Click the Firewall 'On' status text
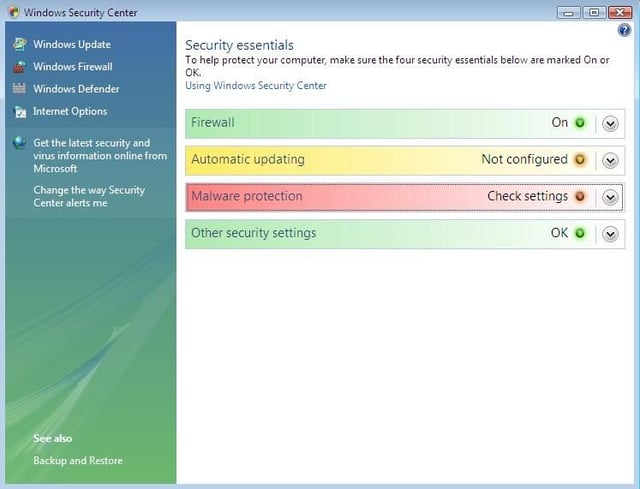Viewport: 640px width, 489px height. (x=560, y=122)
